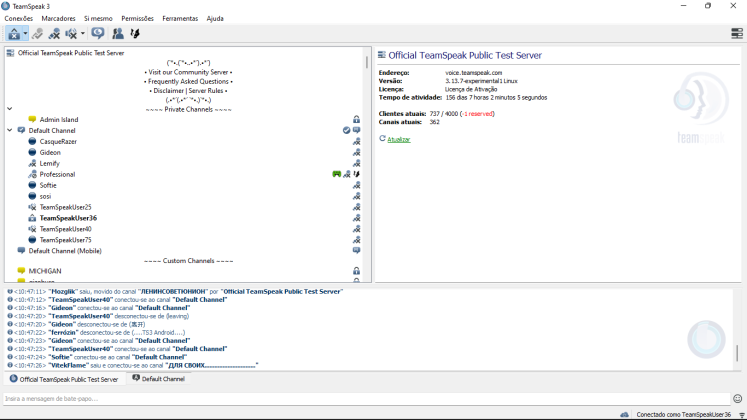Open the Ferramentas menu
The image size is (747, 420).
(x=180, y=19)
